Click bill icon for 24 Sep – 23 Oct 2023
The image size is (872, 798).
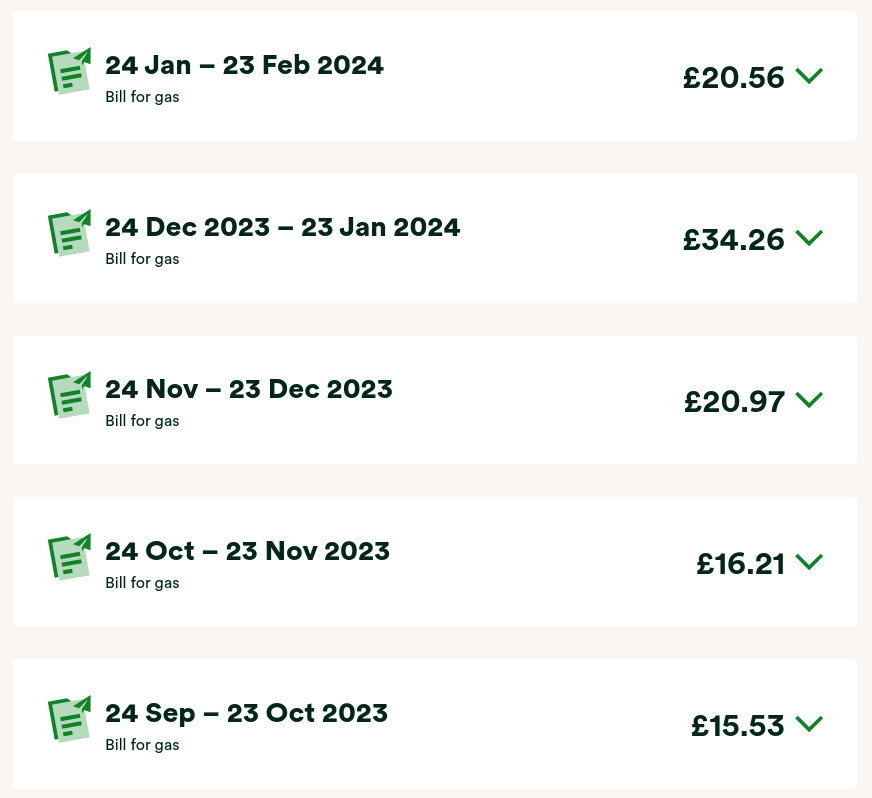click(x=69, y=719)
